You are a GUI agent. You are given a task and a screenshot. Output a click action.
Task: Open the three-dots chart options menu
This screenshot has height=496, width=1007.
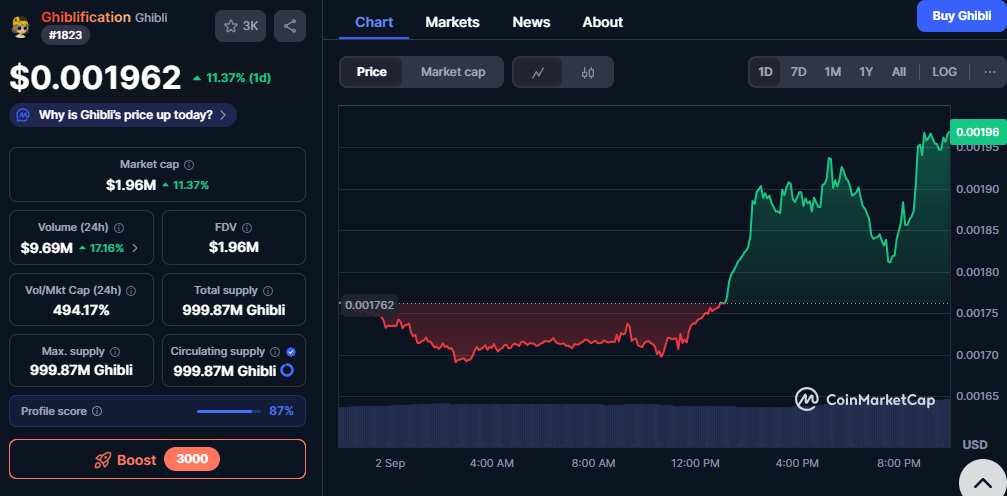tap(990, 72)
